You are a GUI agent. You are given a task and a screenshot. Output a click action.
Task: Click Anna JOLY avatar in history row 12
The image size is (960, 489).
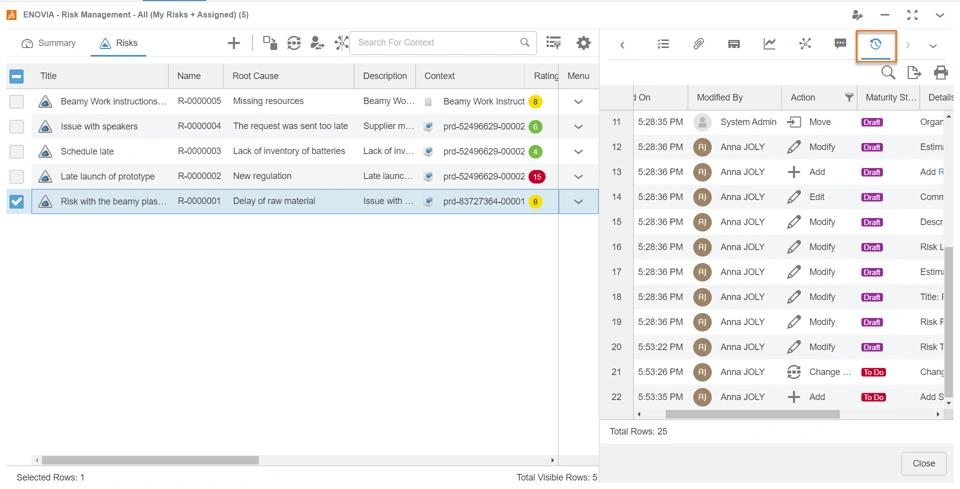[x=702, y=147]
